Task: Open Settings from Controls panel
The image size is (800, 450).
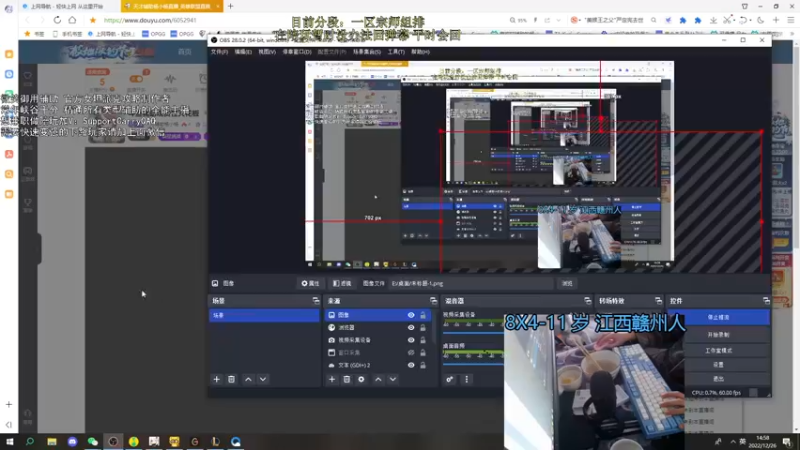Action: pyautogui.click(x=718, y=365)
